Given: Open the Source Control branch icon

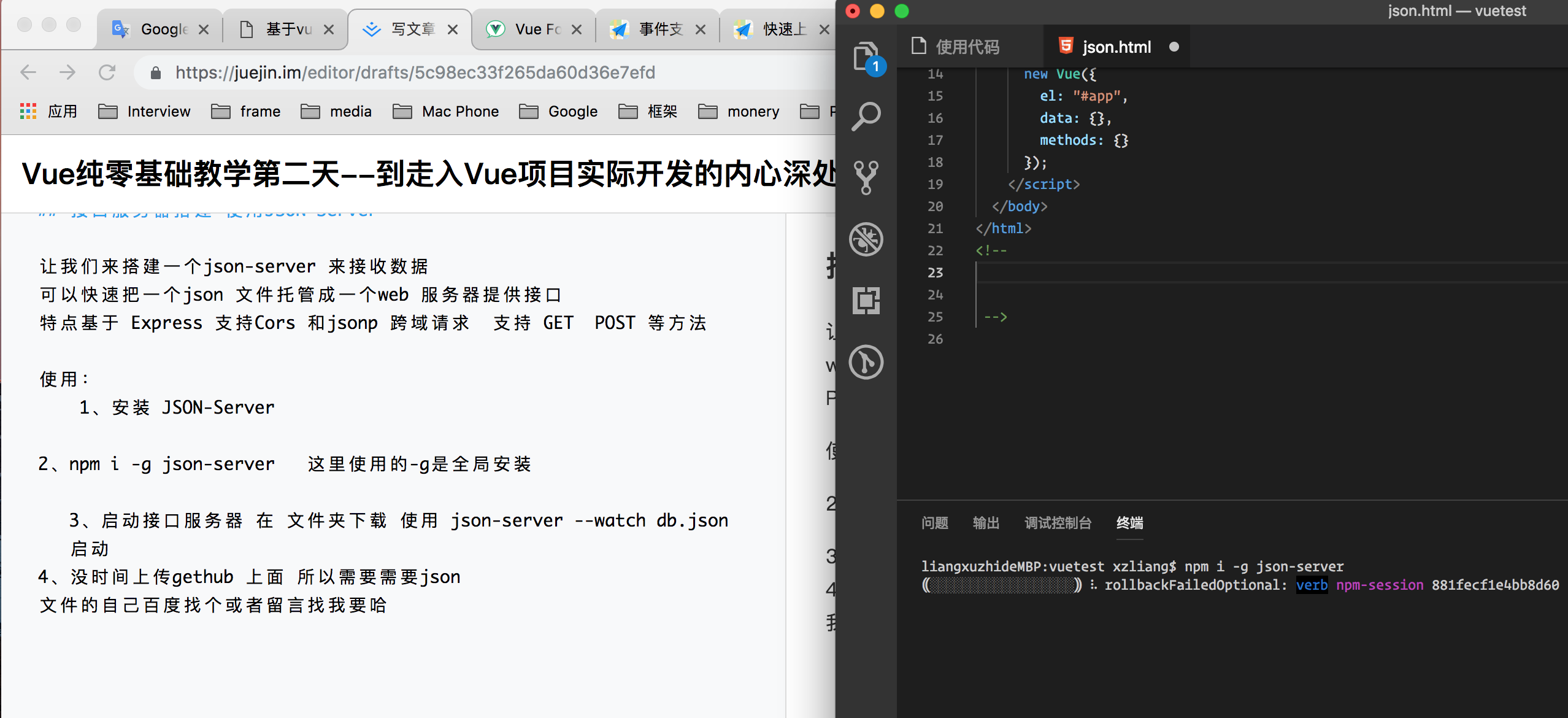Looking at the screenshot, I should (x=866, y=177).
